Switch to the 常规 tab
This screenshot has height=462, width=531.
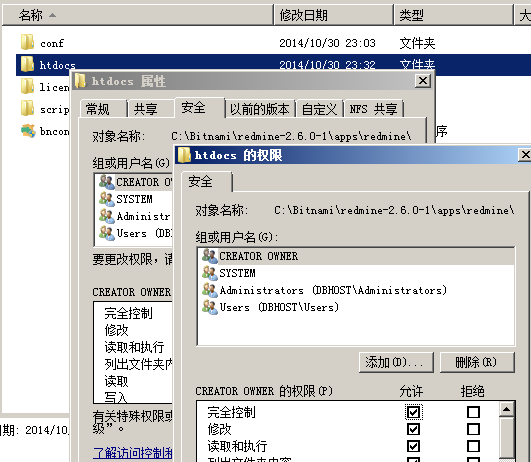[103, 109]
